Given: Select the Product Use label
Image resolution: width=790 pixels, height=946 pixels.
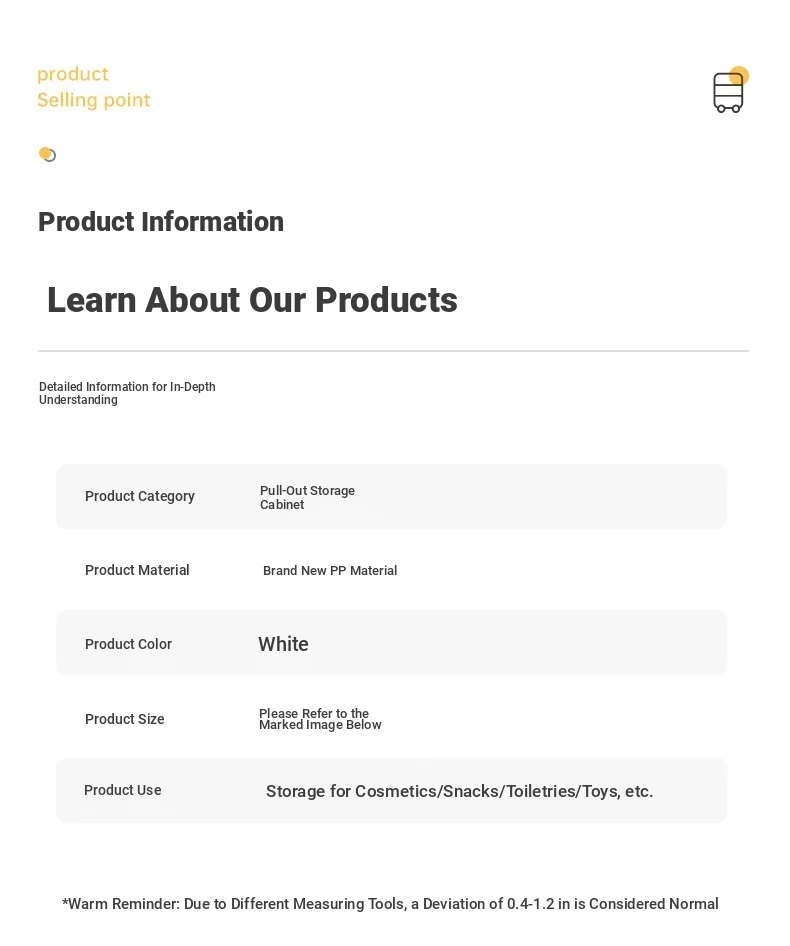Looking at the screenshot, I should point(123,790).
